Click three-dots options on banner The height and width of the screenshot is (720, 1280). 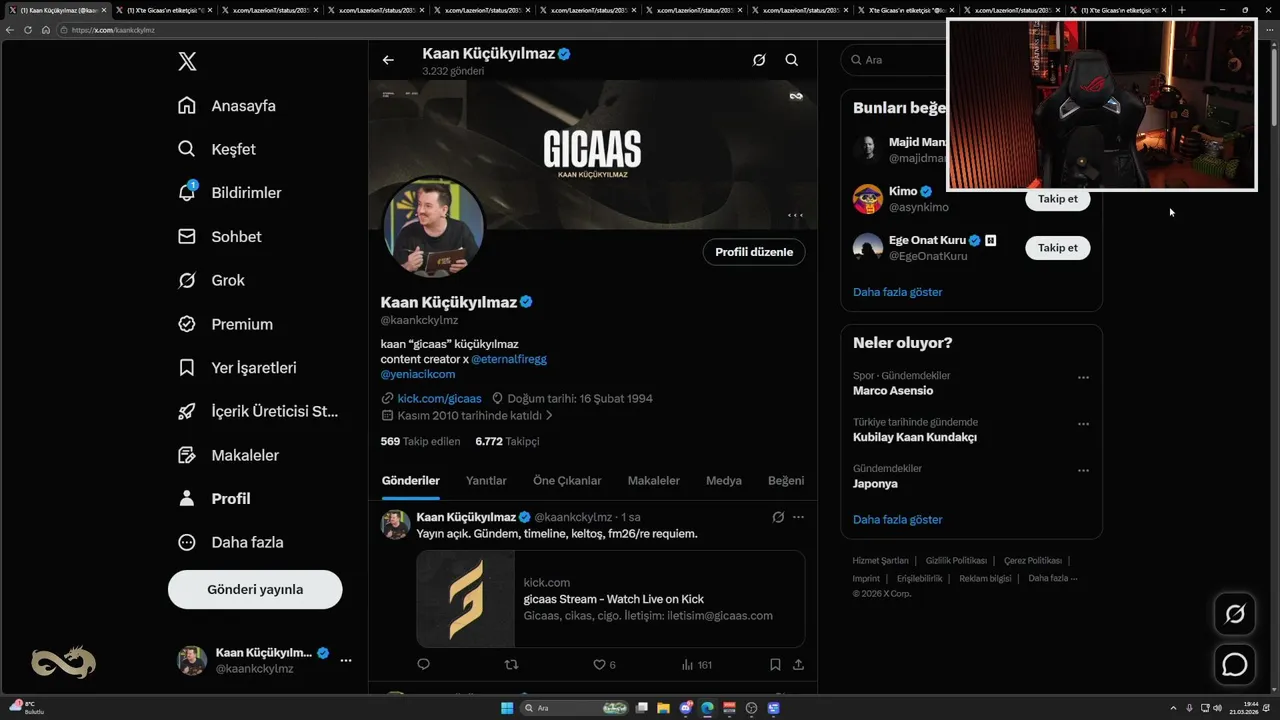tap(795, 215)
